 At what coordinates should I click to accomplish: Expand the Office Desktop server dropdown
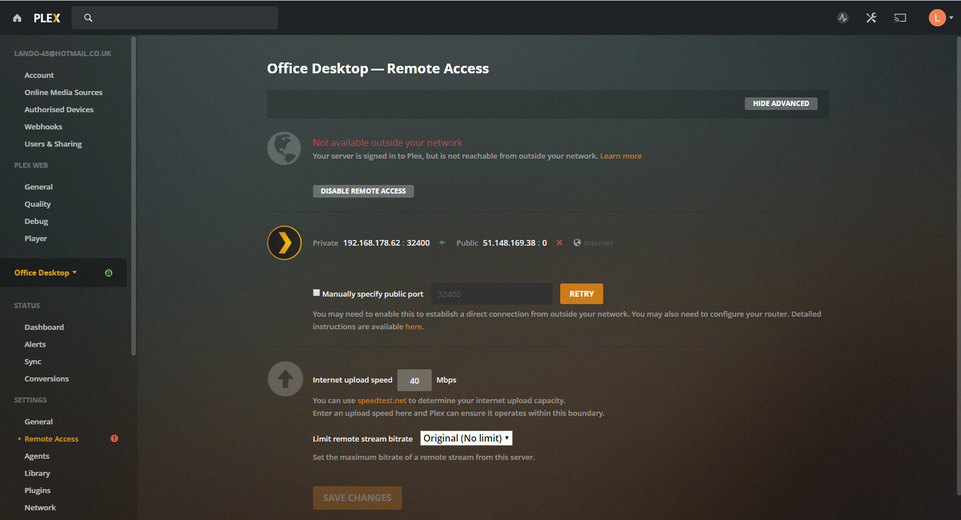[45, 272]
